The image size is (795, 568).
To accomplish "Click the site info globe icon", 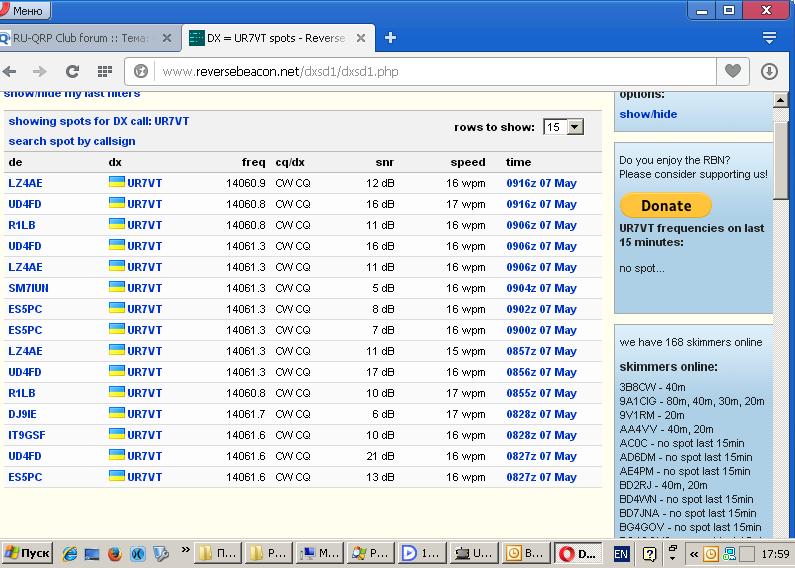I will [x=141, y=72].
